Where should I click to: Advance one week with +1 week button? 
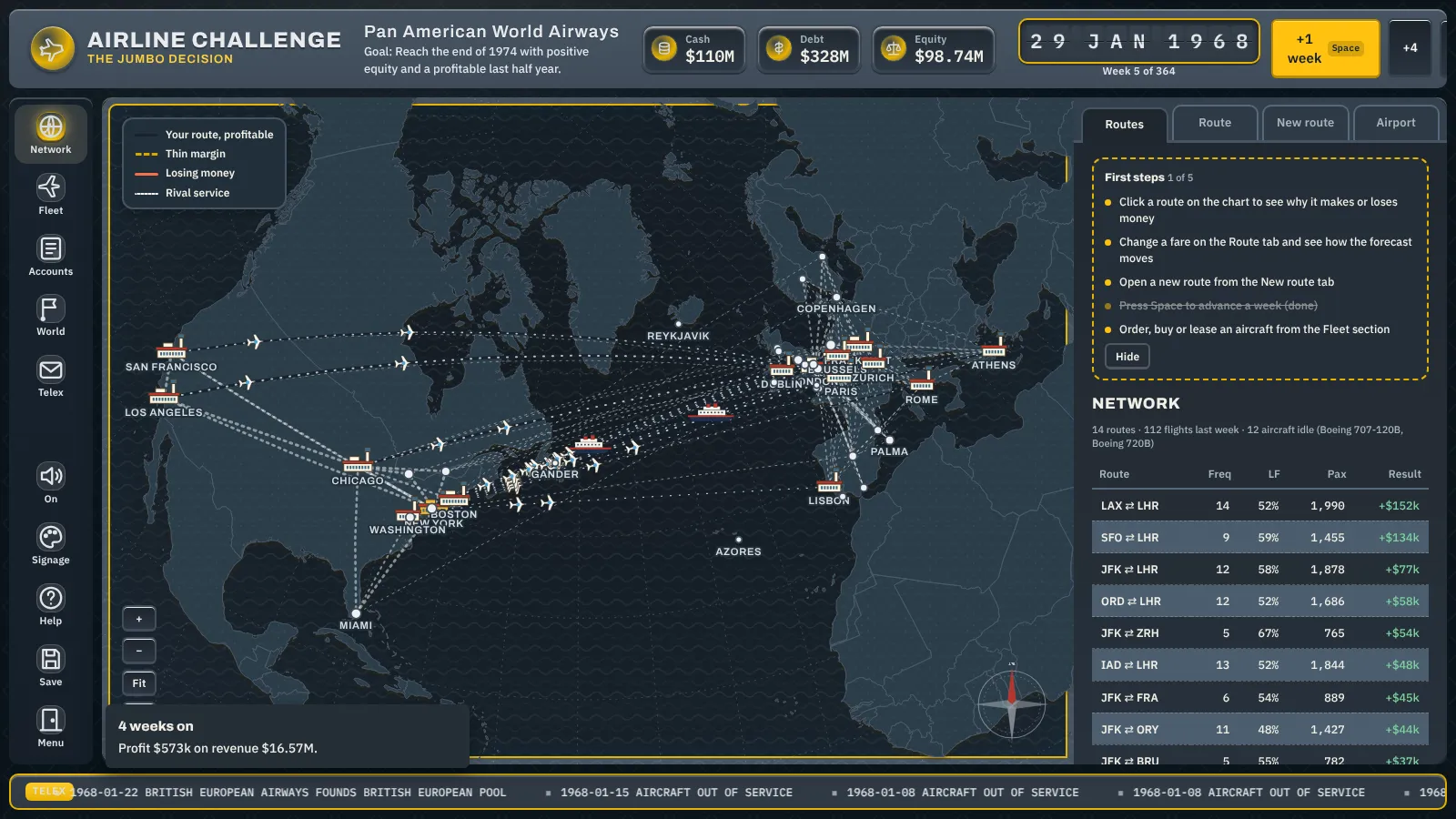1325,48
